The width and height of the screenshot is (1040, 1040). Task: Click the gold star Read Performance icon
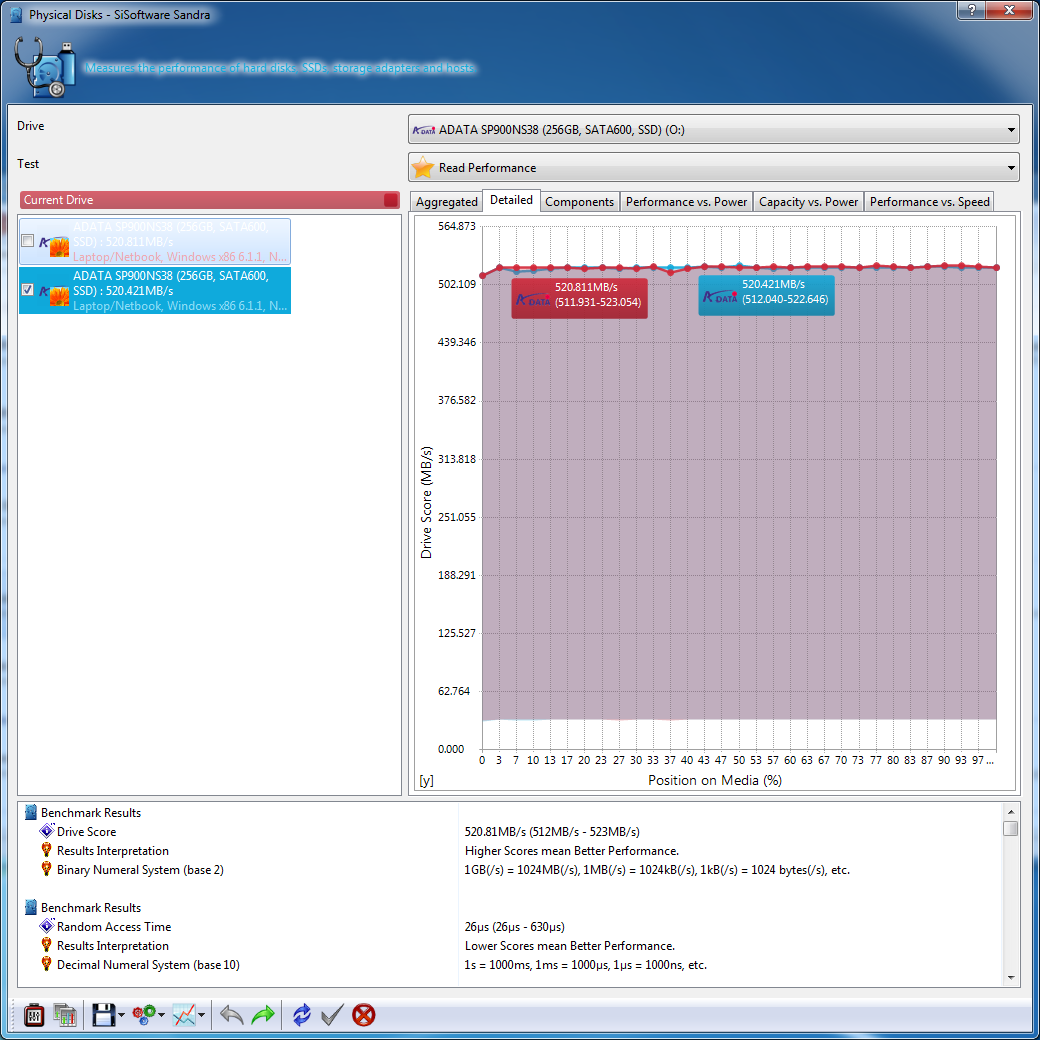pyautogui.click(x=422, y=167)
